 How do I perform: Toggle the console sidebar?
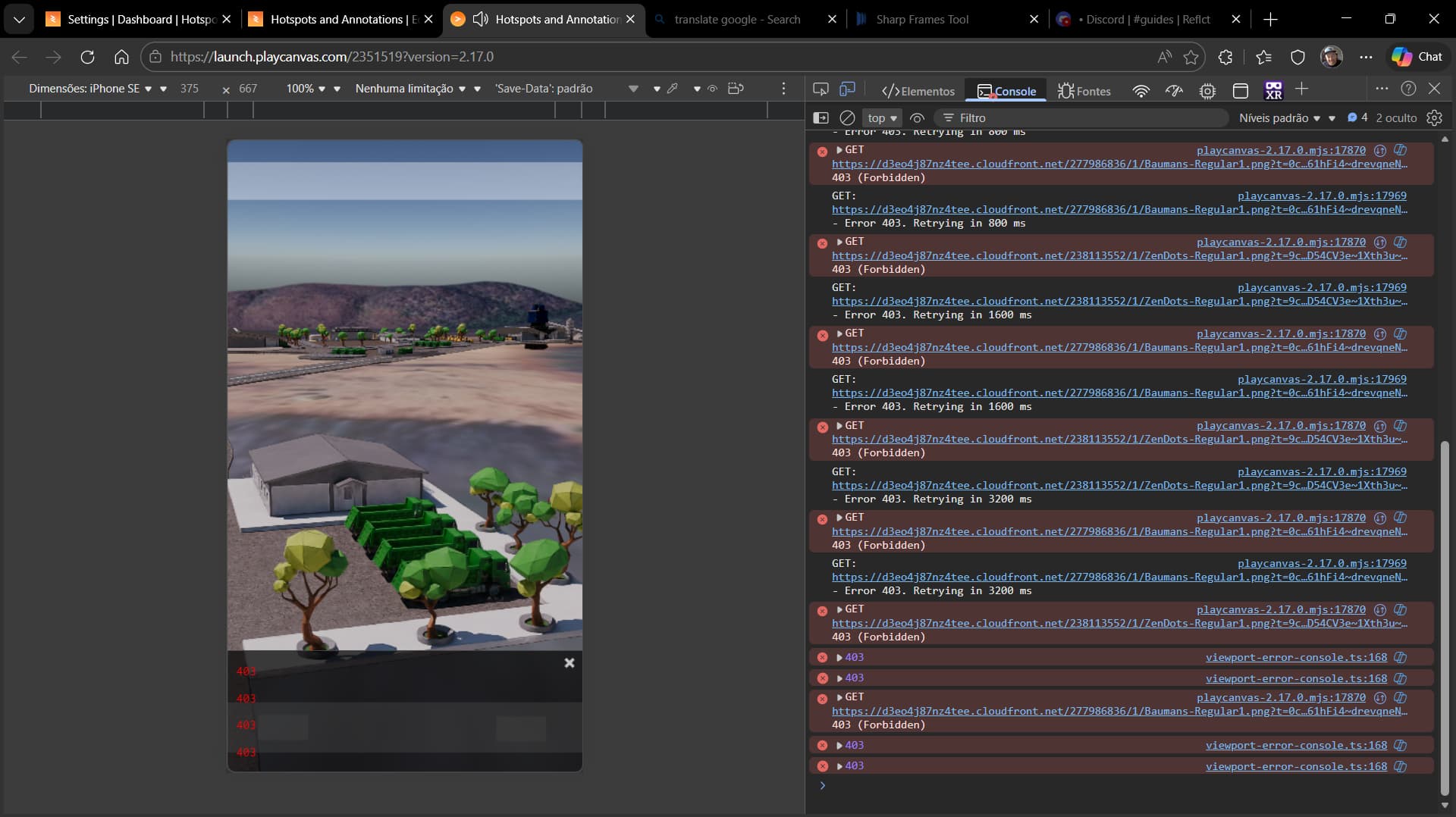(821, 118)
